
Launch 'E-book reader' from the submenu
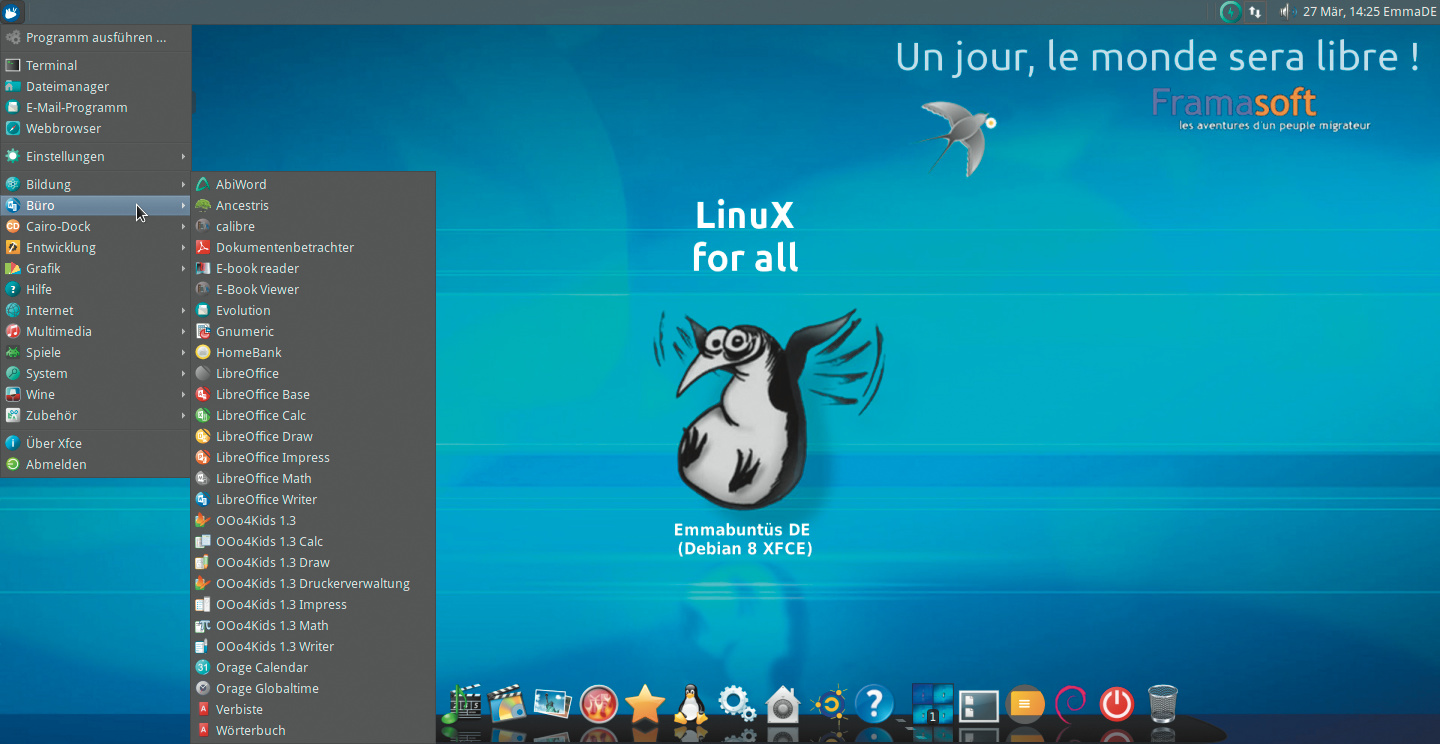(x=313, y=268)
